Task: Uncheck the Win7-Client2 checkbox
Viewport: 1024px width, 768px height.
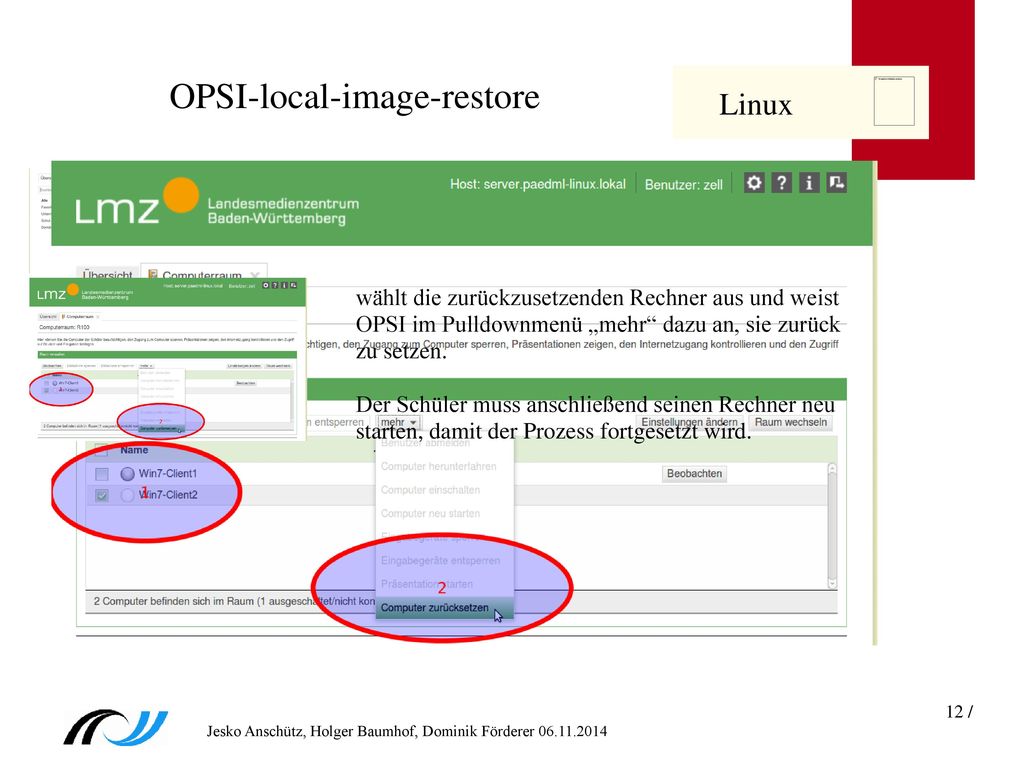Action: click(x=102, y=495)
